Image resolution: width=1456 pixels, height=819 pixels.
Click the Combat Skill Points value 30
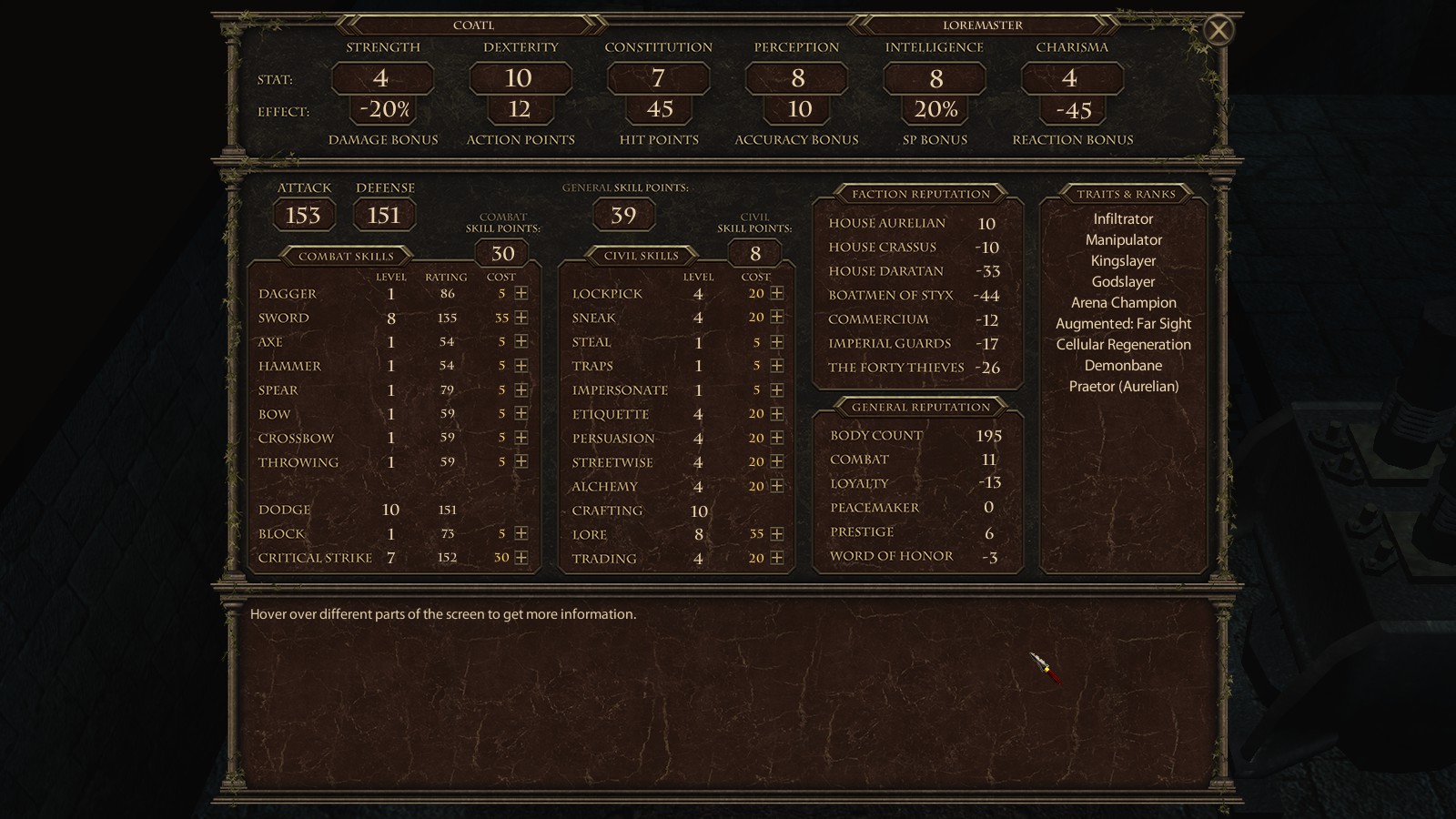[x=502, y=253]
